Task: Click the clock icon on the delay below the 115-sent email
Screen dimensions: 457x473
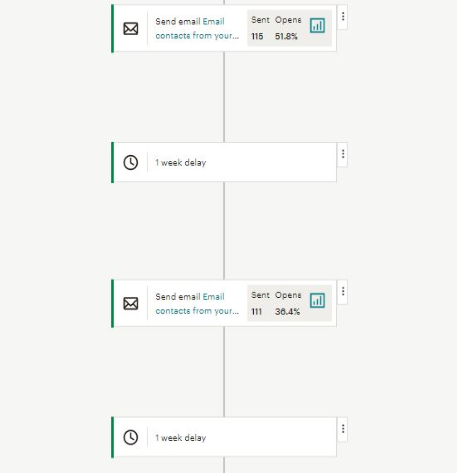Action: click(131, 163)
